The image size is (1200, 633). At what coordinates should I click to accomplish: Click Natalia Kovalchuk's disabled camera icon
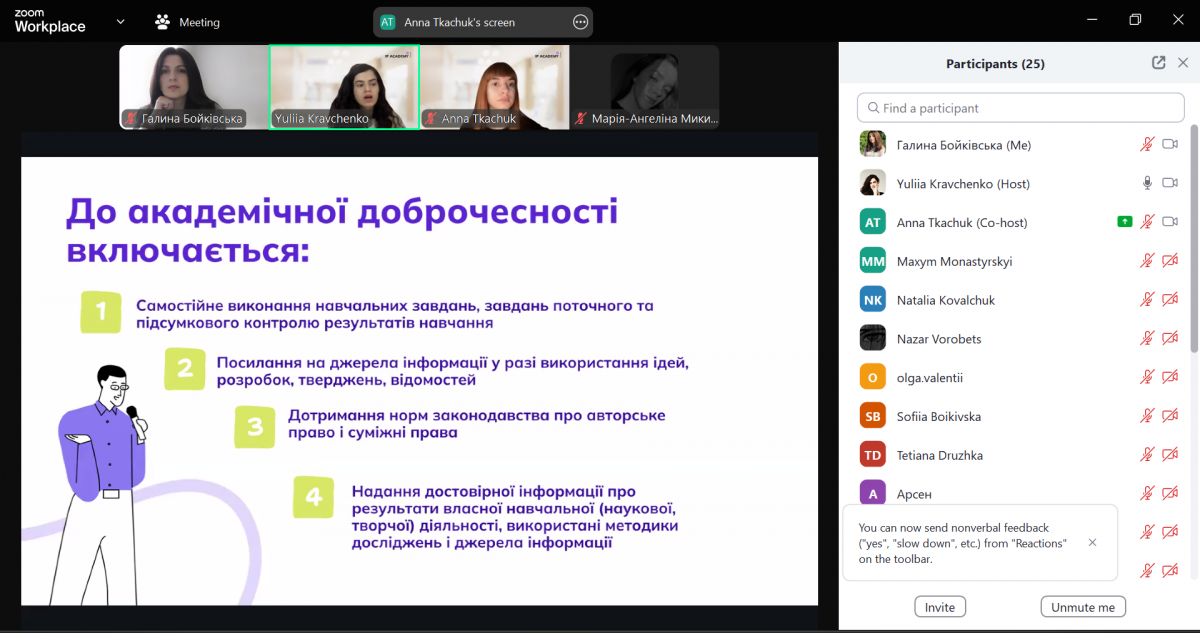pyautogui.click(x=1170, y=300)
